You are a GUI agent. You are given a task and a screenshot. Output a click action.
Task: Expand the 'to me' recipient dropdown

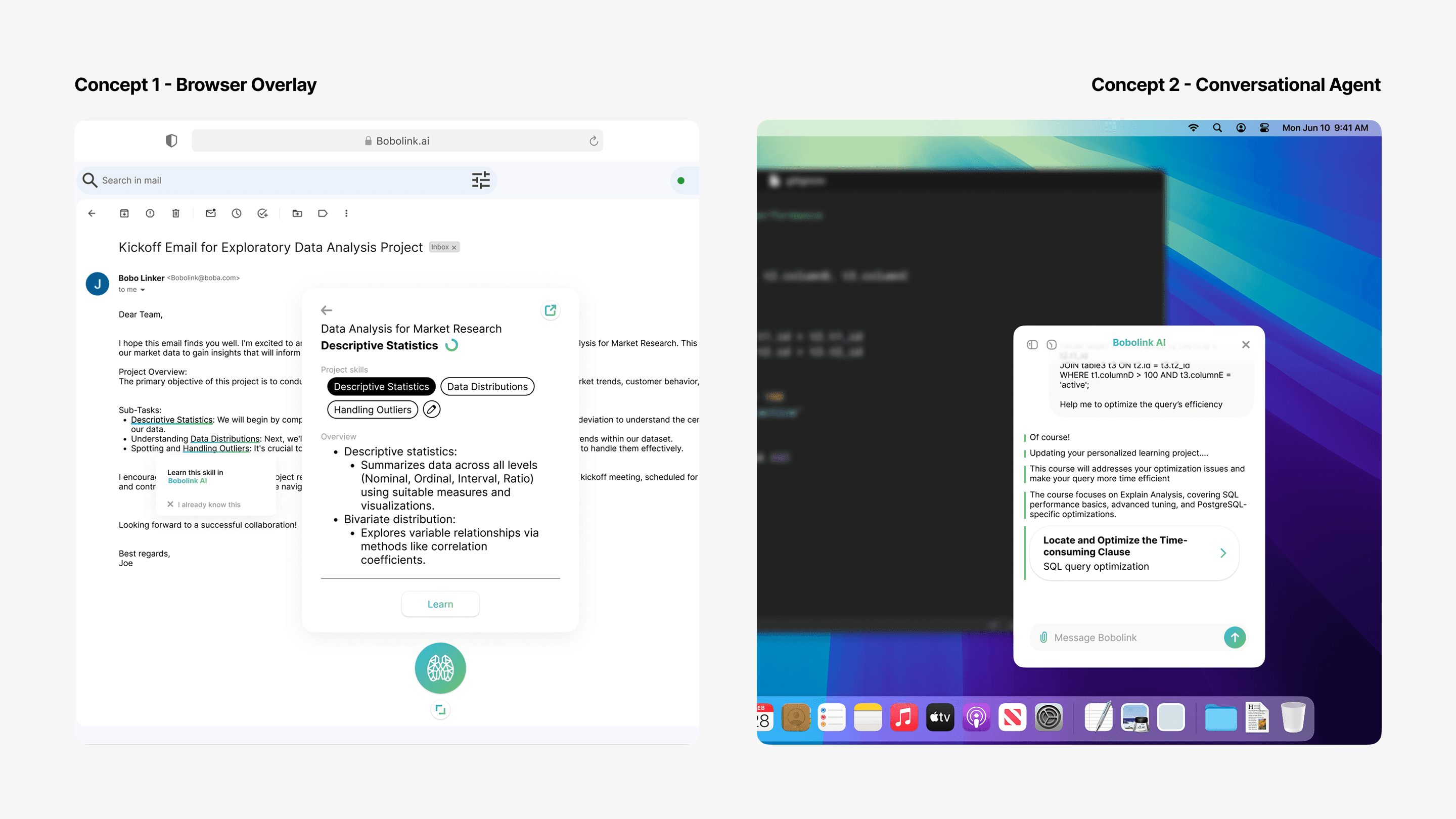(143, 290)
